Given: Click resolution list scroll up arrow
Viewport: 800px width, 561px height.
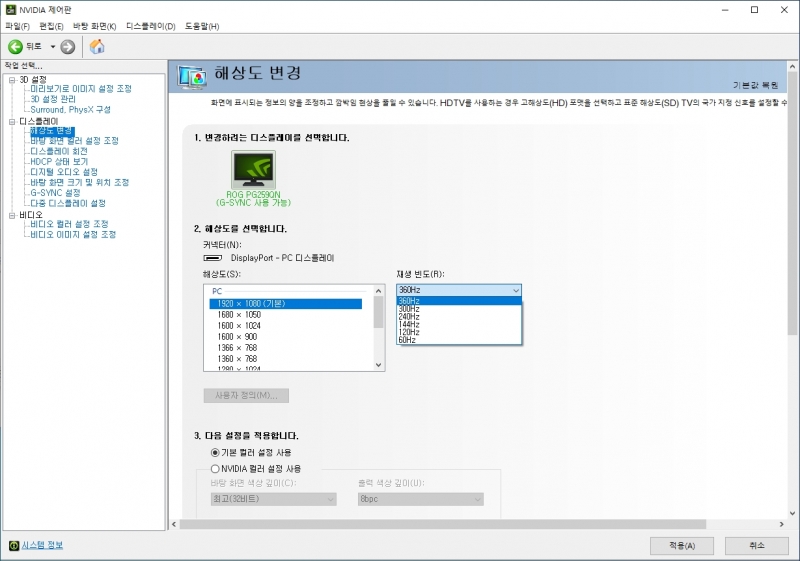Looking at the screenshot, I should click(x=378, y=291).
